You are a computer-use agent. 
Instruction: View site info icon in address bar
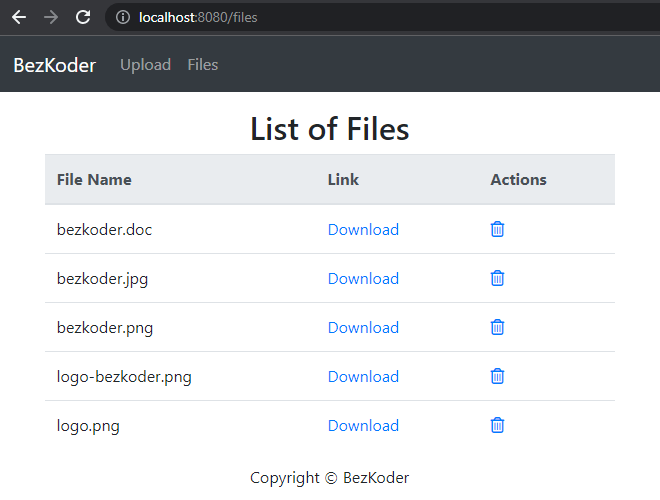(x=123, y=17)
